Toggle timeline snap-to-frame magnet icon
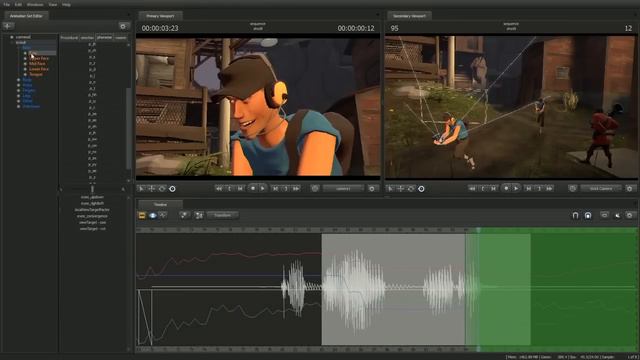The height and width of the screenshot is (360, 640). click(588, 215)
